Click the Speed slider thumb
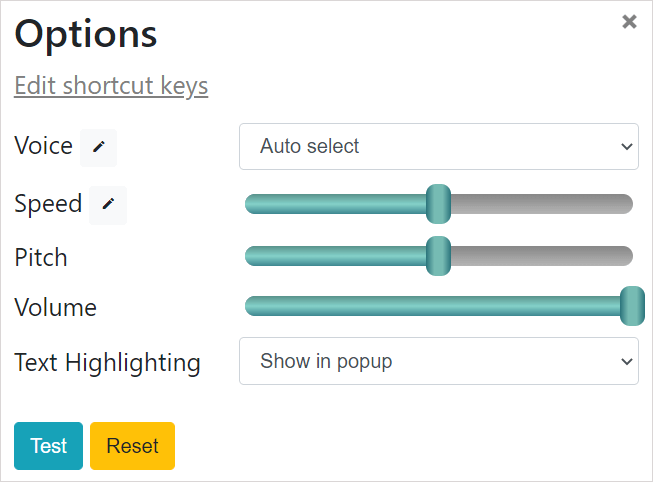Viewport: 653px width, 482px height. point(438,204)
